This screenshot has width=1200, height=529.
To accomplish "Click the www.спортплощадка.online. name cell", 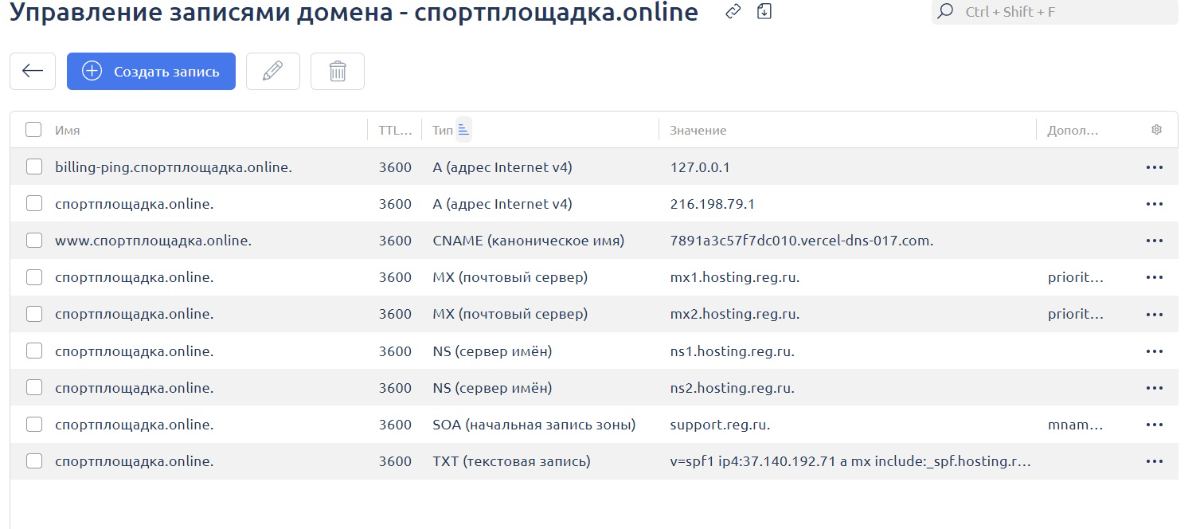I will coord(153,240).
